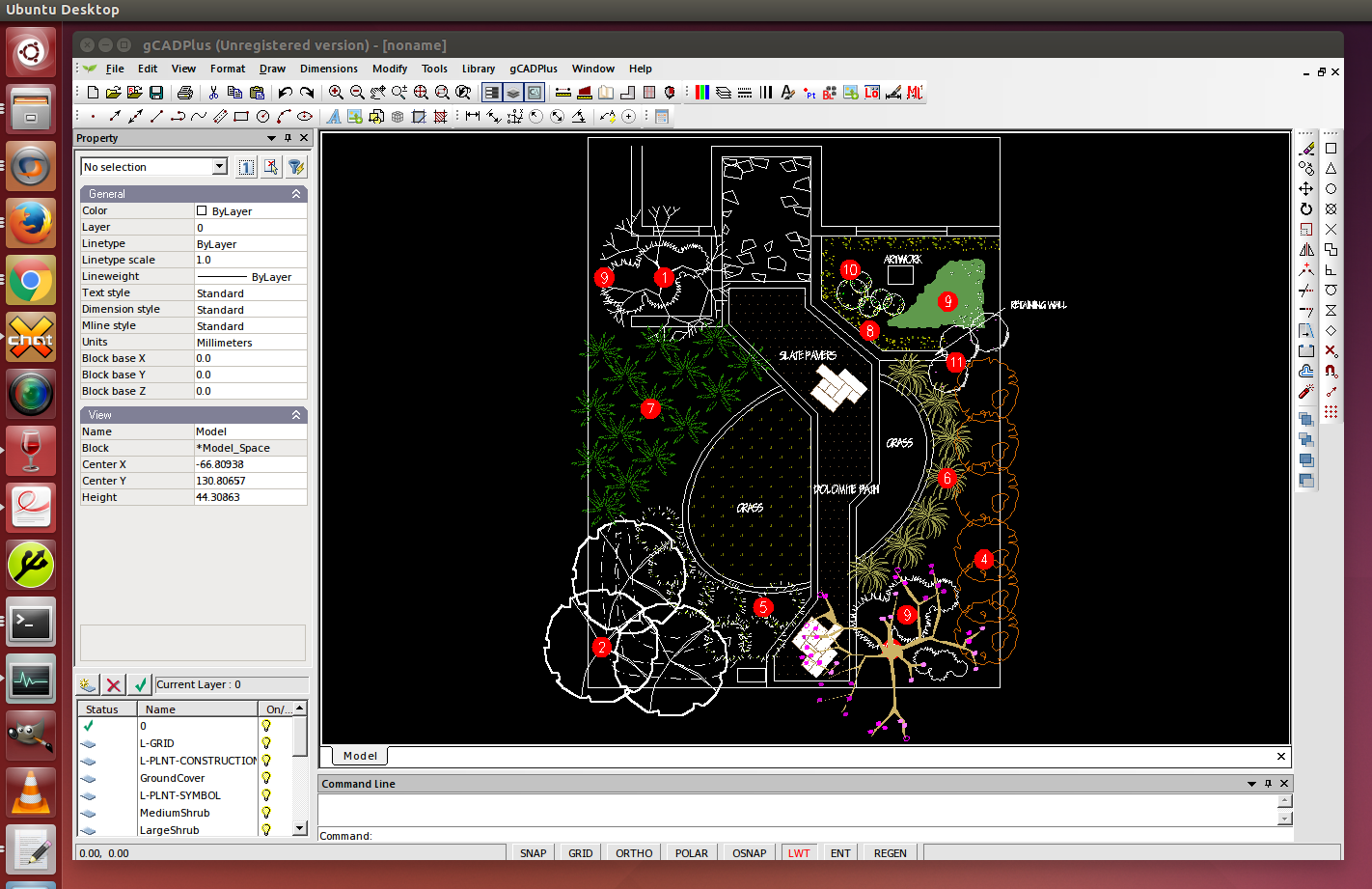Viewport: 1372px width, 889px height.
Task: Collapse the General section of the Property panel
Action: pyautogui.click(x=295, y=193)
